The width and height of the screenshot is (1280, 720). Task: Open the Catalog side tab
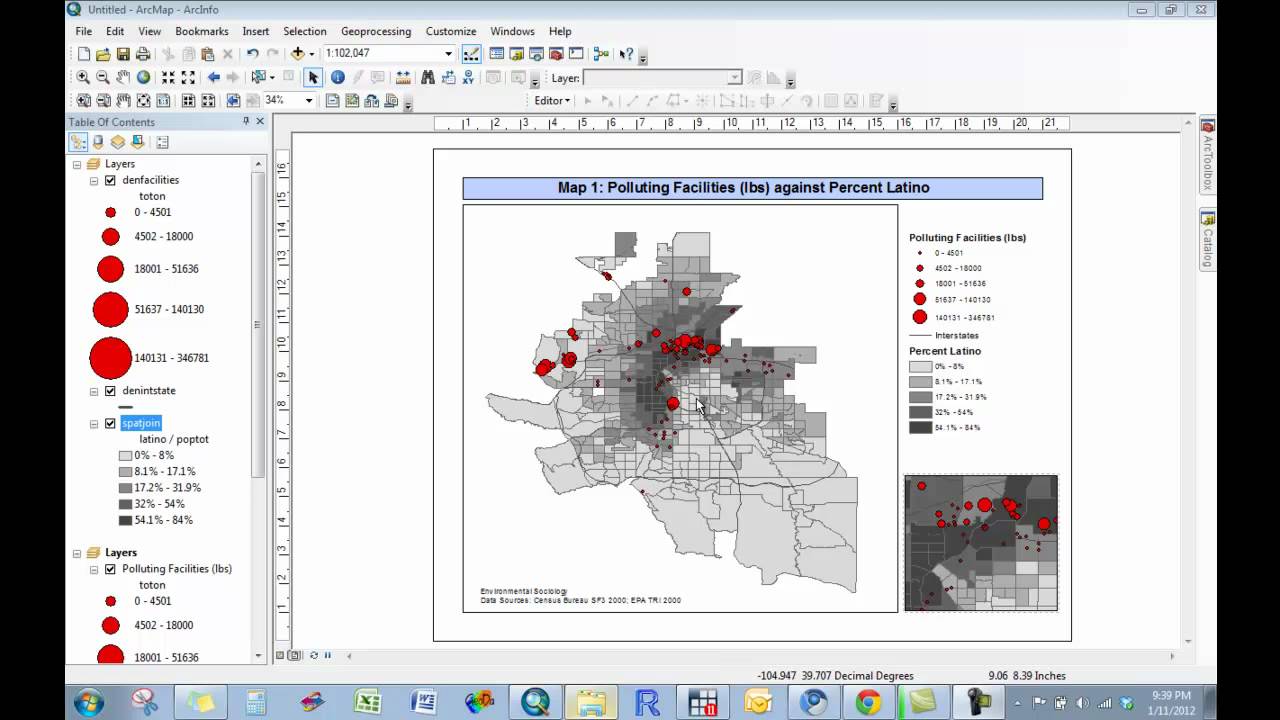[1208, 240]
